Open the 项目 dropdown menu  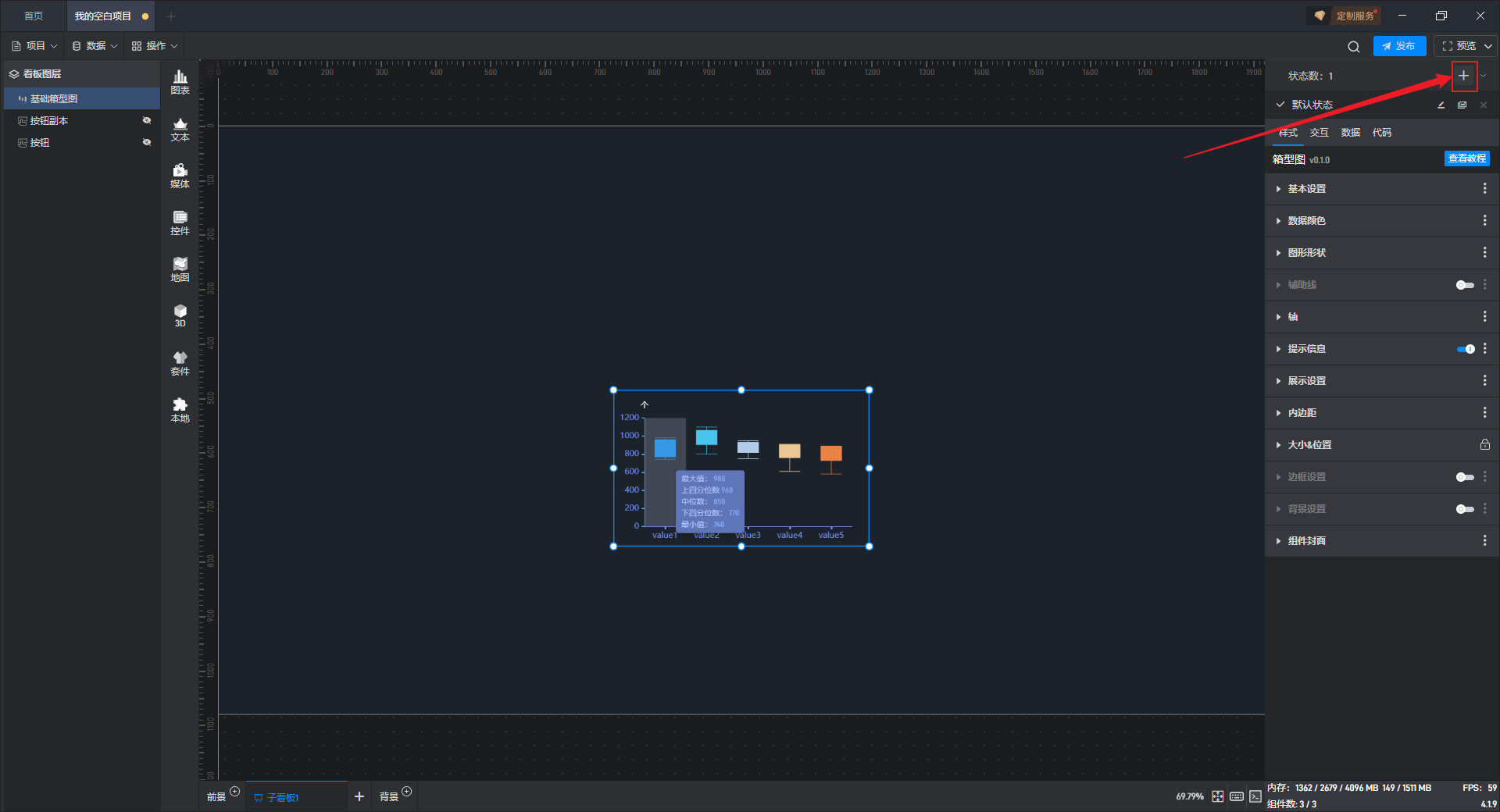pos(35,46)
